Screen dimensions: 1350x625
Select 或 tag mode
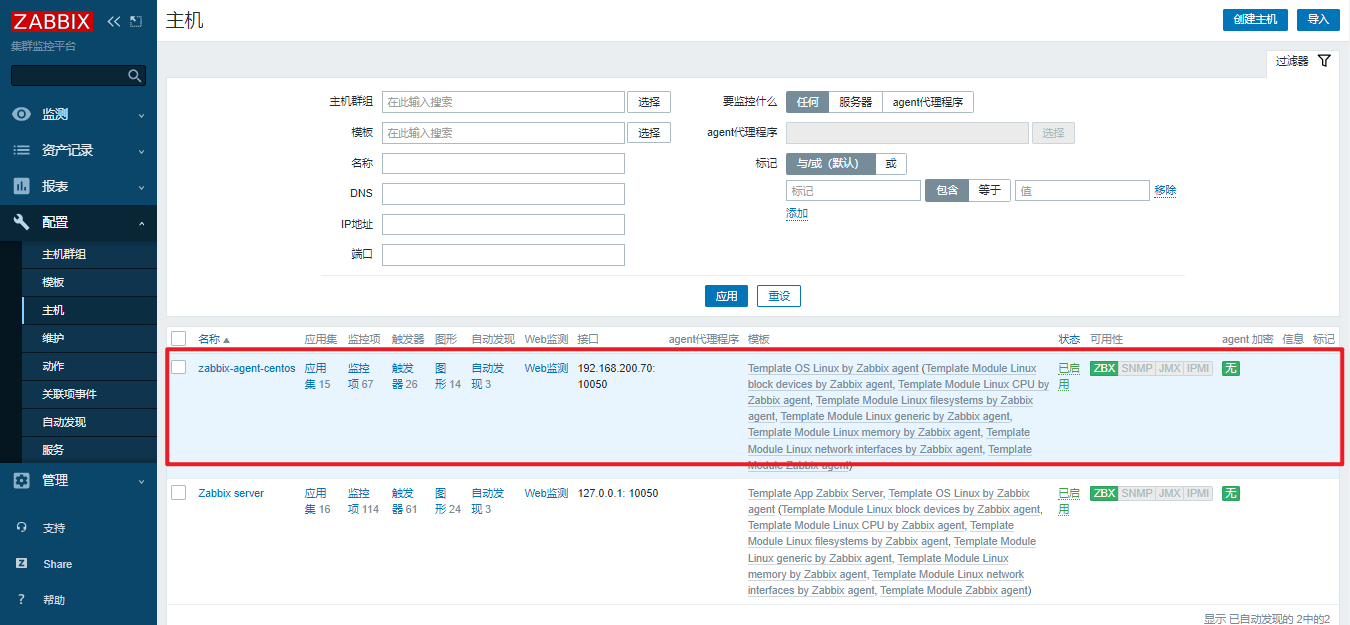pos(891,164)
